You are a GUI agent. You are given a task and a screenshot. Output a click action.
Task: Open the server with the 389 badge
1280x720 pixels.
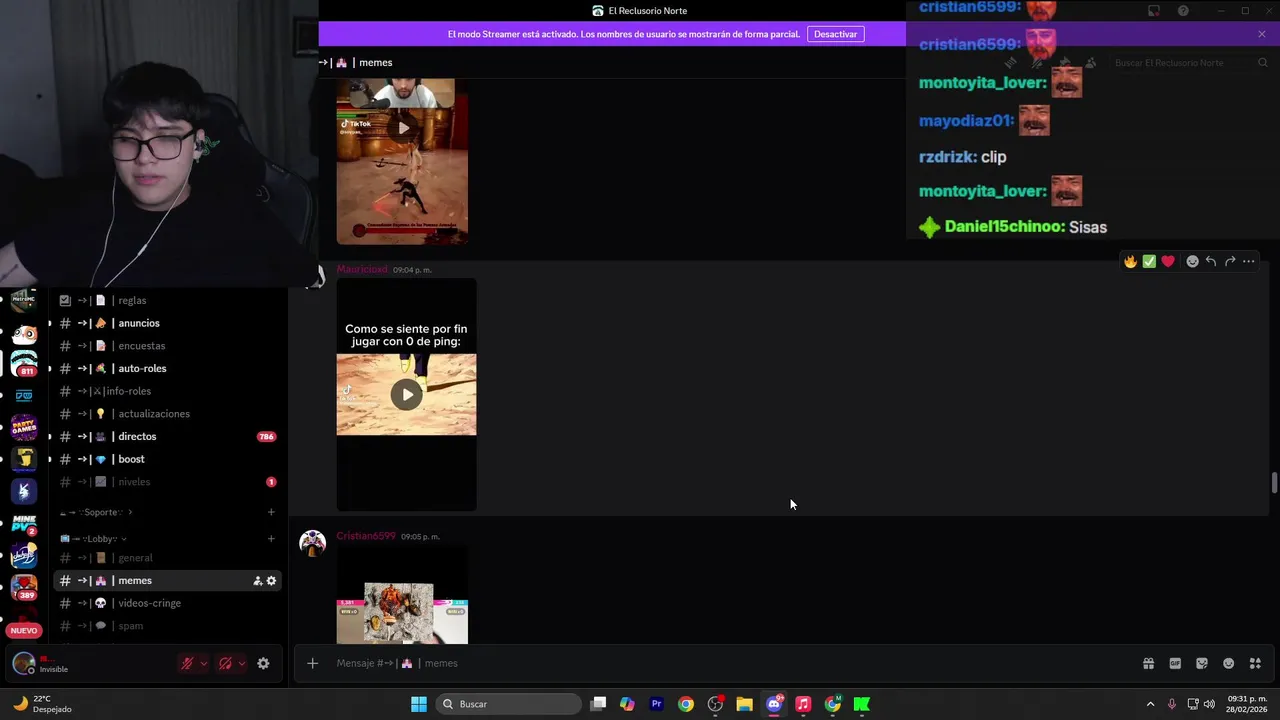pyautogui.click(x=24, y=587)
